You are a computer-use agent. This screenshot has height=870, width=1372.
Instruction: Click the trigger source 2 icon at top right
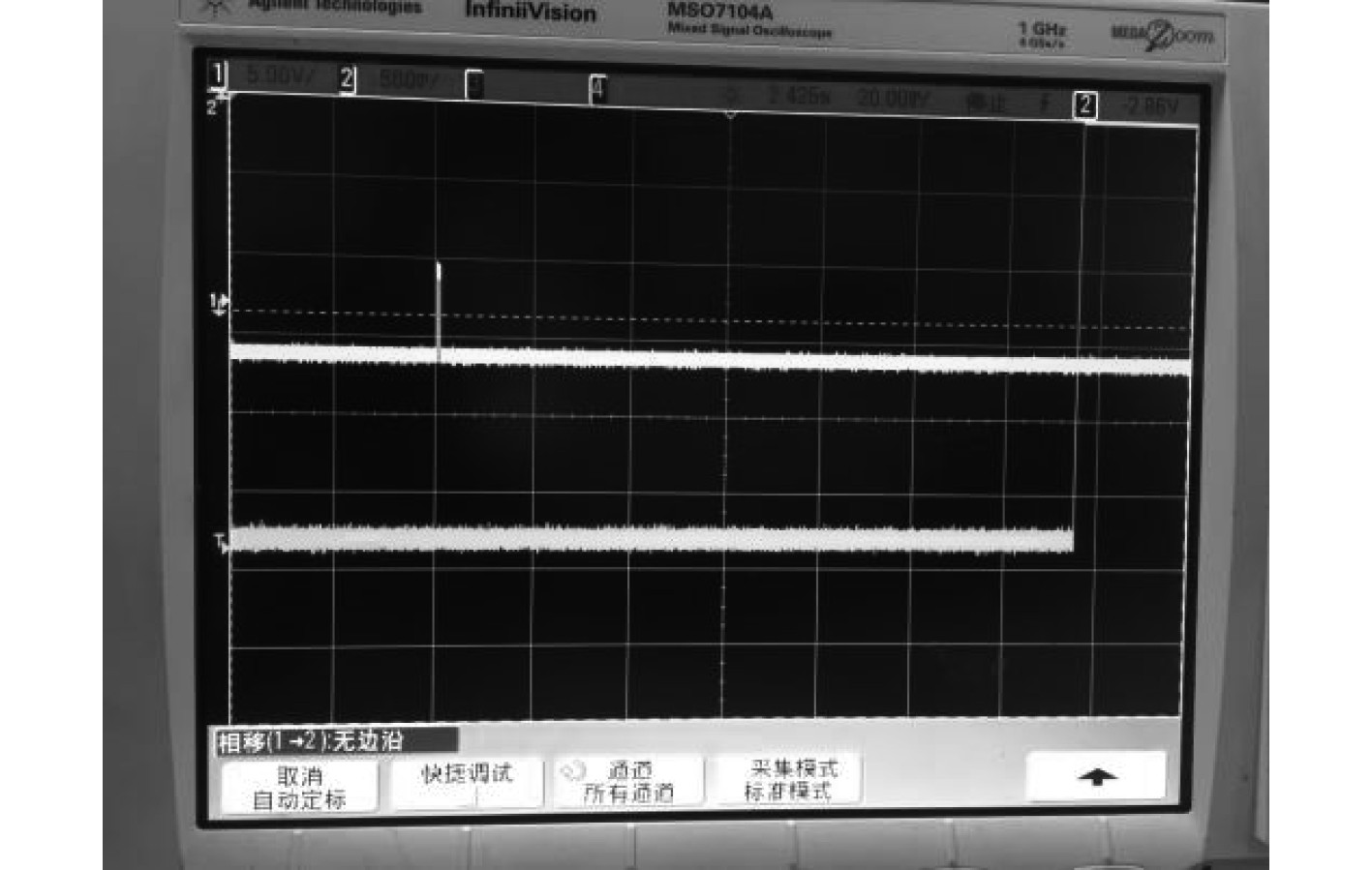(x=1085, y=105)
